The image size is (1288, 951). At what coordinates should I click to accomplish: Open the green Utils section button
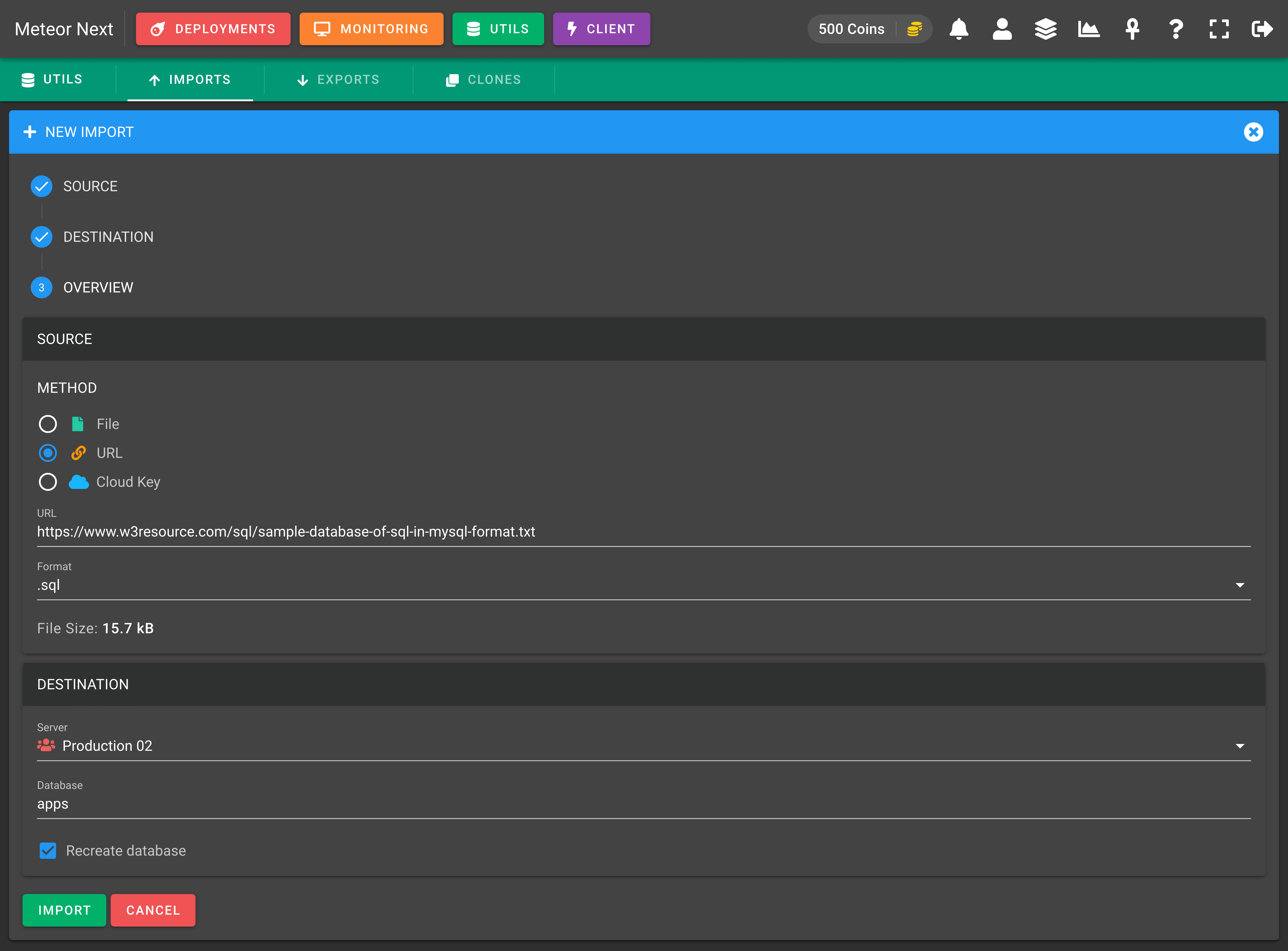click(498, 29)
